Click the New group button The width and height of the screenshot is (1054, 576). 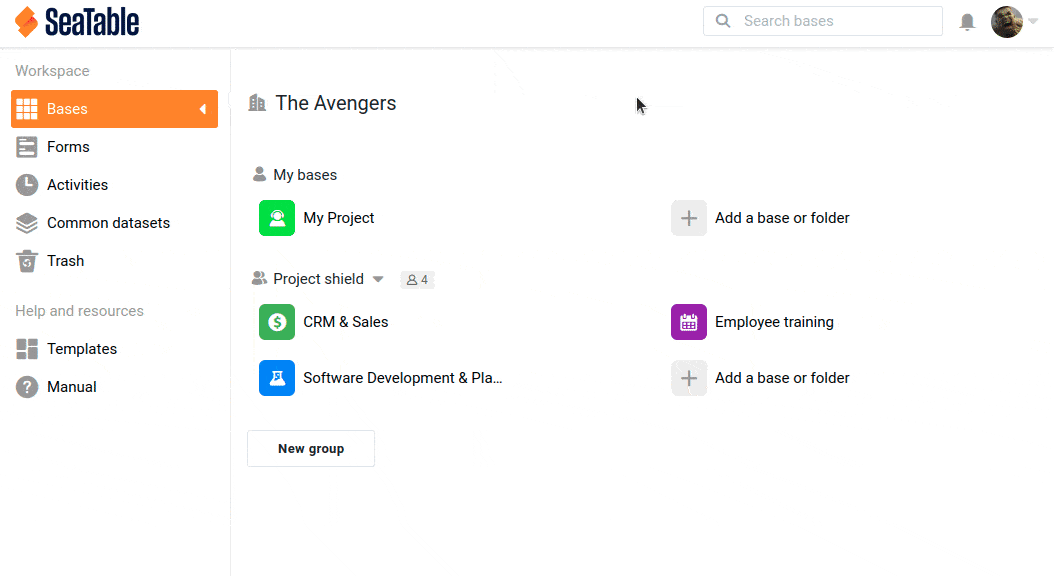(x=311, y=448)
